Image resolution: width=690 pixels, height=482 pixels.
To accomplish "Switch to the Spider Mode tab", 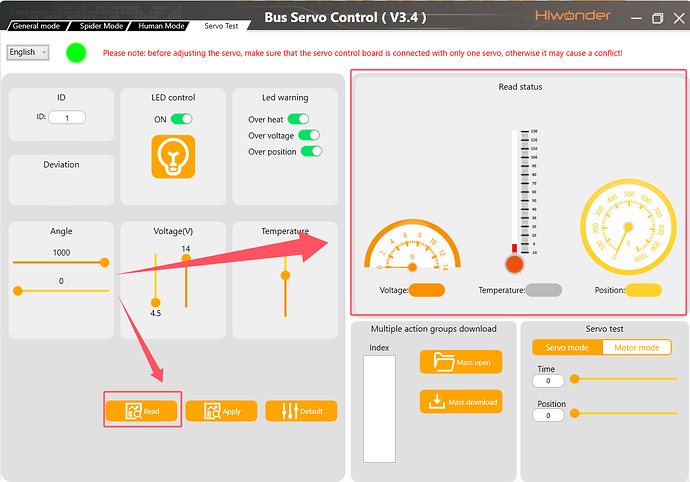I will (101, 26).
